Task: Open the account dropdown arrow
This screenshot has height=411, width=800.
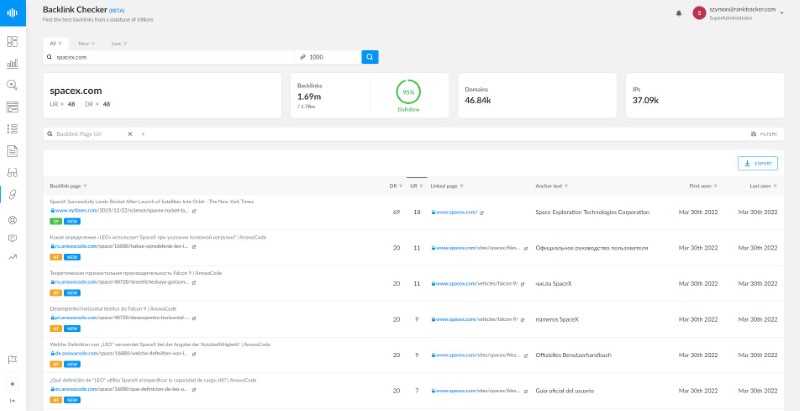Action: [x=782, y=13]
